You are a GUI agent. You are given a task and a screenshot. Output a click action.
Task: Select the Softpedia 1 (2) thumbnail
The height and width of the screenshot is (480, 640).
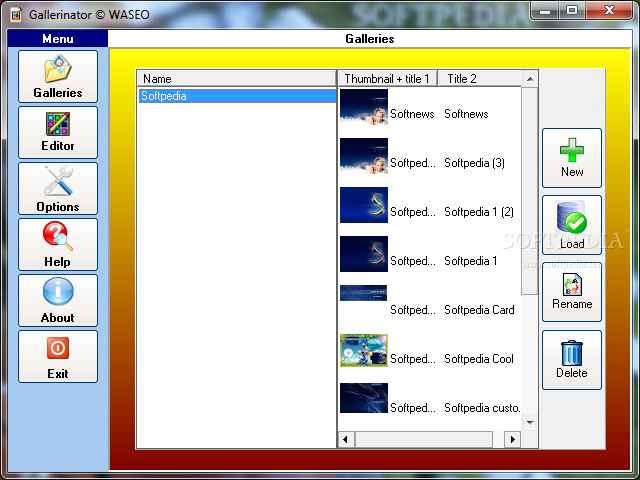364,205
